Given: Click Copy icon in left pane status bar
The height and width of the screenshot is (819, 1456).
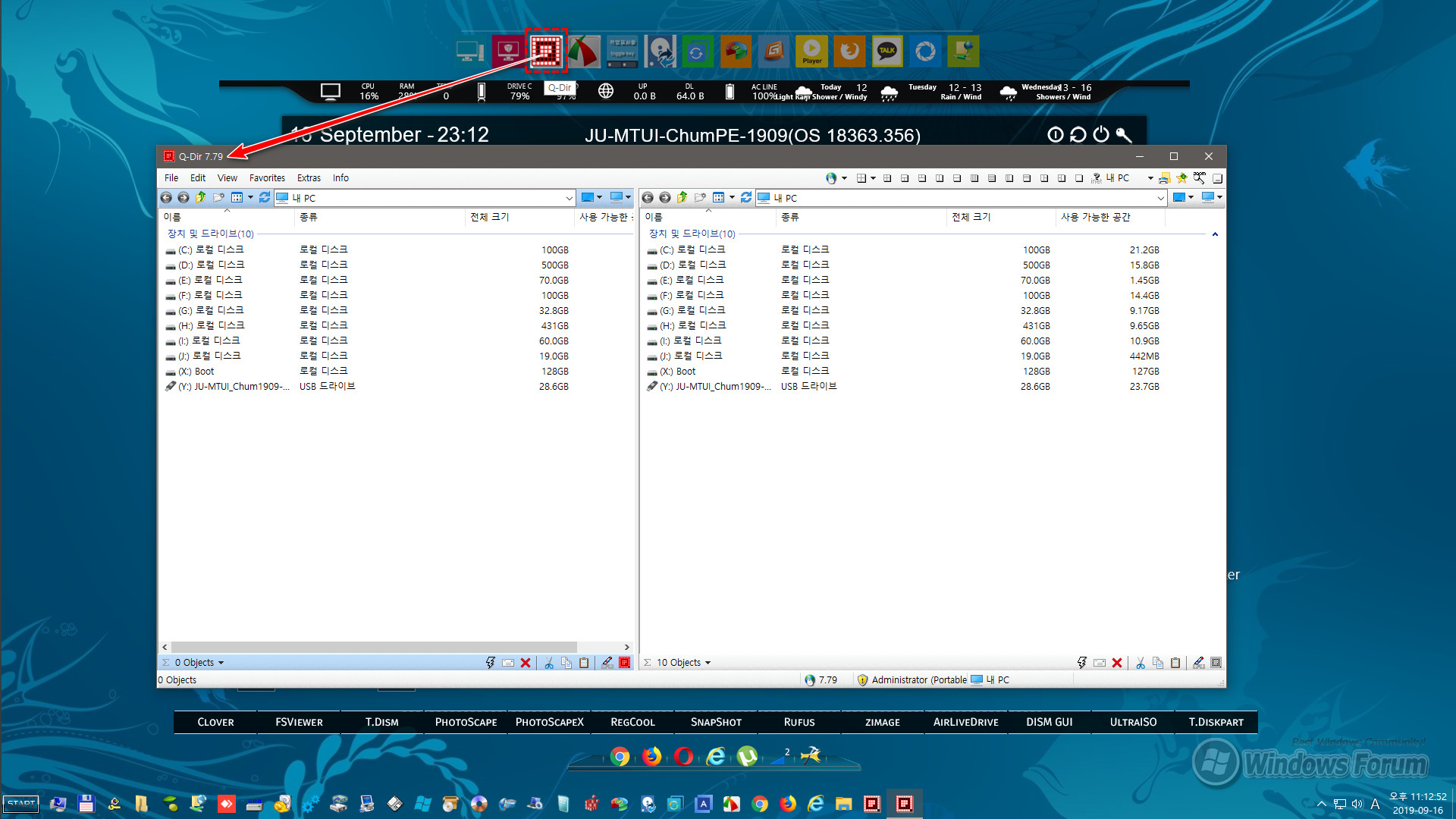Looking at the screenshot, I should tap(566, 663).
